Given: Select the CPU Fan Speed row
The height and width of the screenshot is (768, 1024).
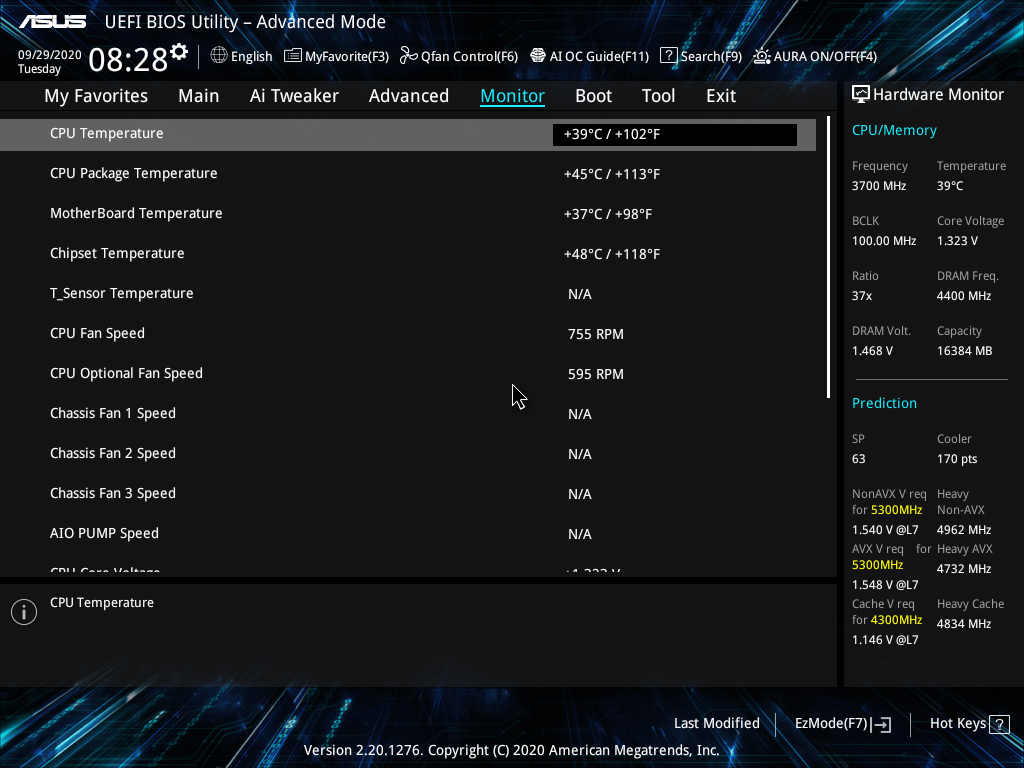Looking at the screenshot, I should coord(408,334).
